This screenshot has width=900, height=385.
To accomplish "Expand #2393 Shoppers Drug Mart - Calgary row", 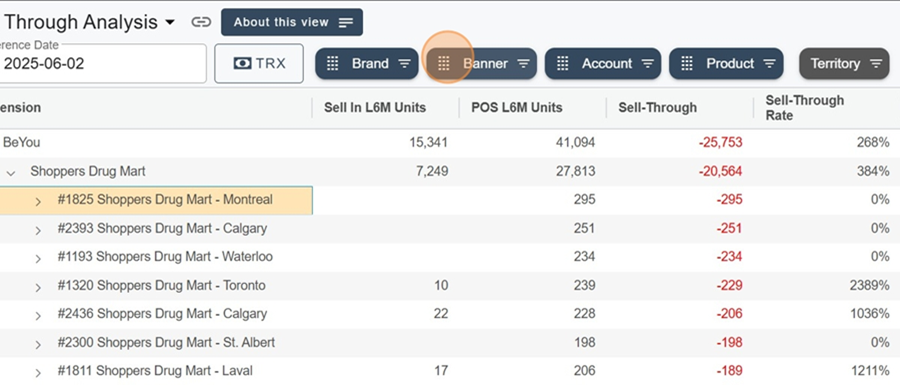I will click(38, 230).
